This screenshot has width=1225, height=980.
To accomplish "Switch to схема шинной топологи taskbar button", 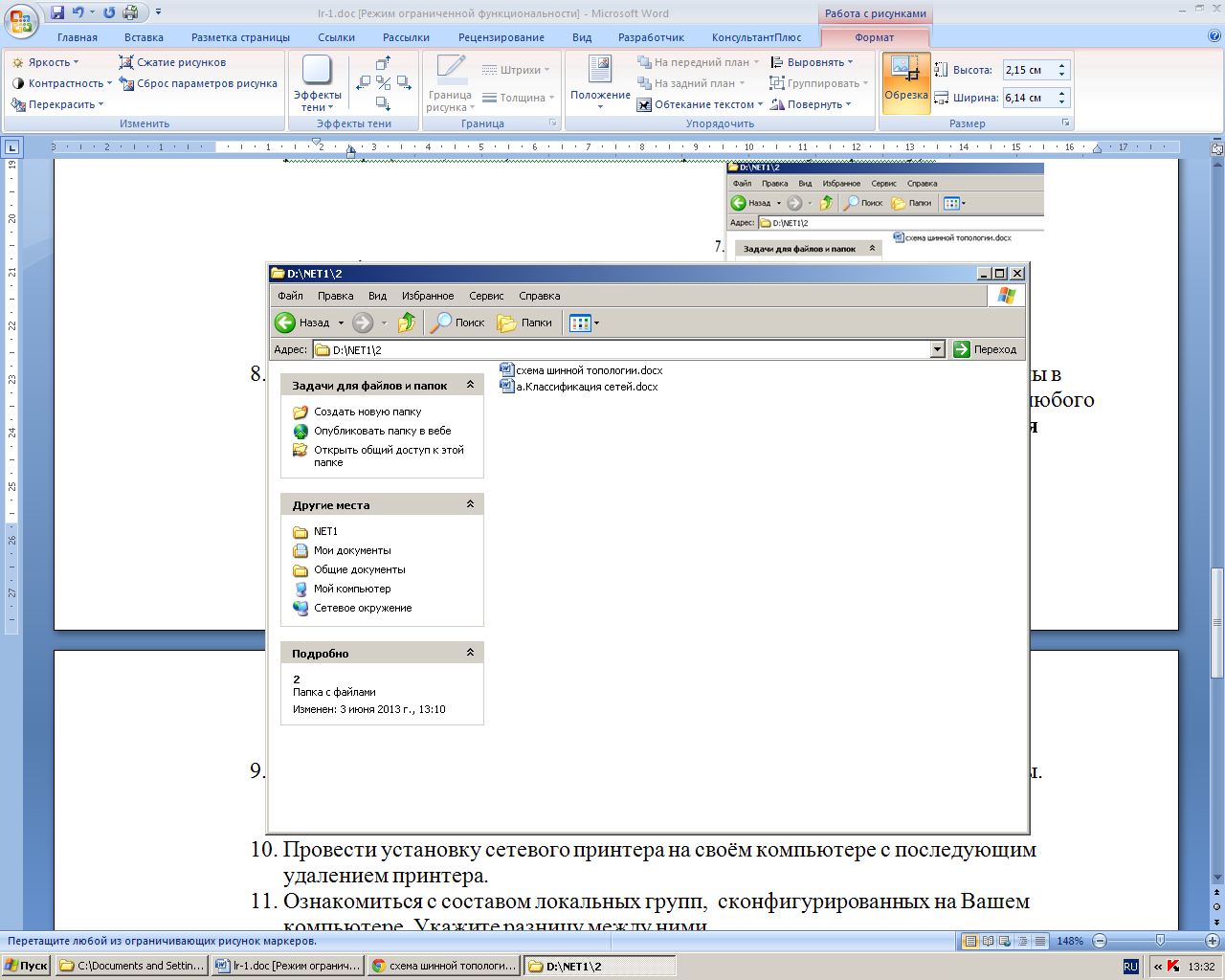I will [x=445, y=966].
